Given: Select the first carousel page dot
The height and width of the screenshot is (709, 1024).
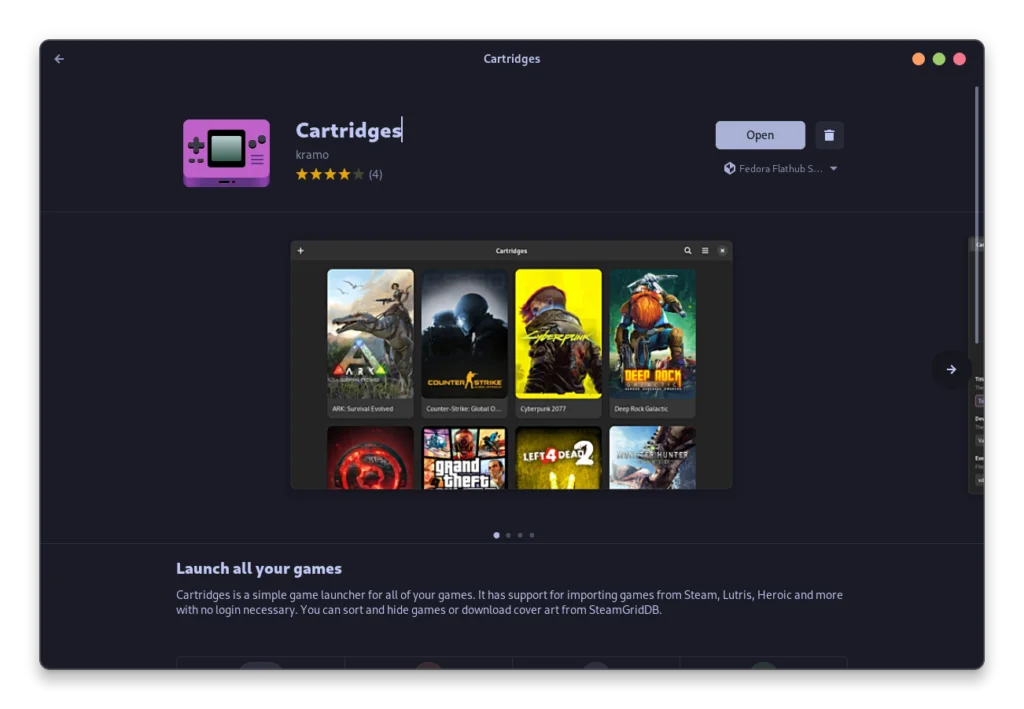Looking at the screenshot, I should [496, 535].
